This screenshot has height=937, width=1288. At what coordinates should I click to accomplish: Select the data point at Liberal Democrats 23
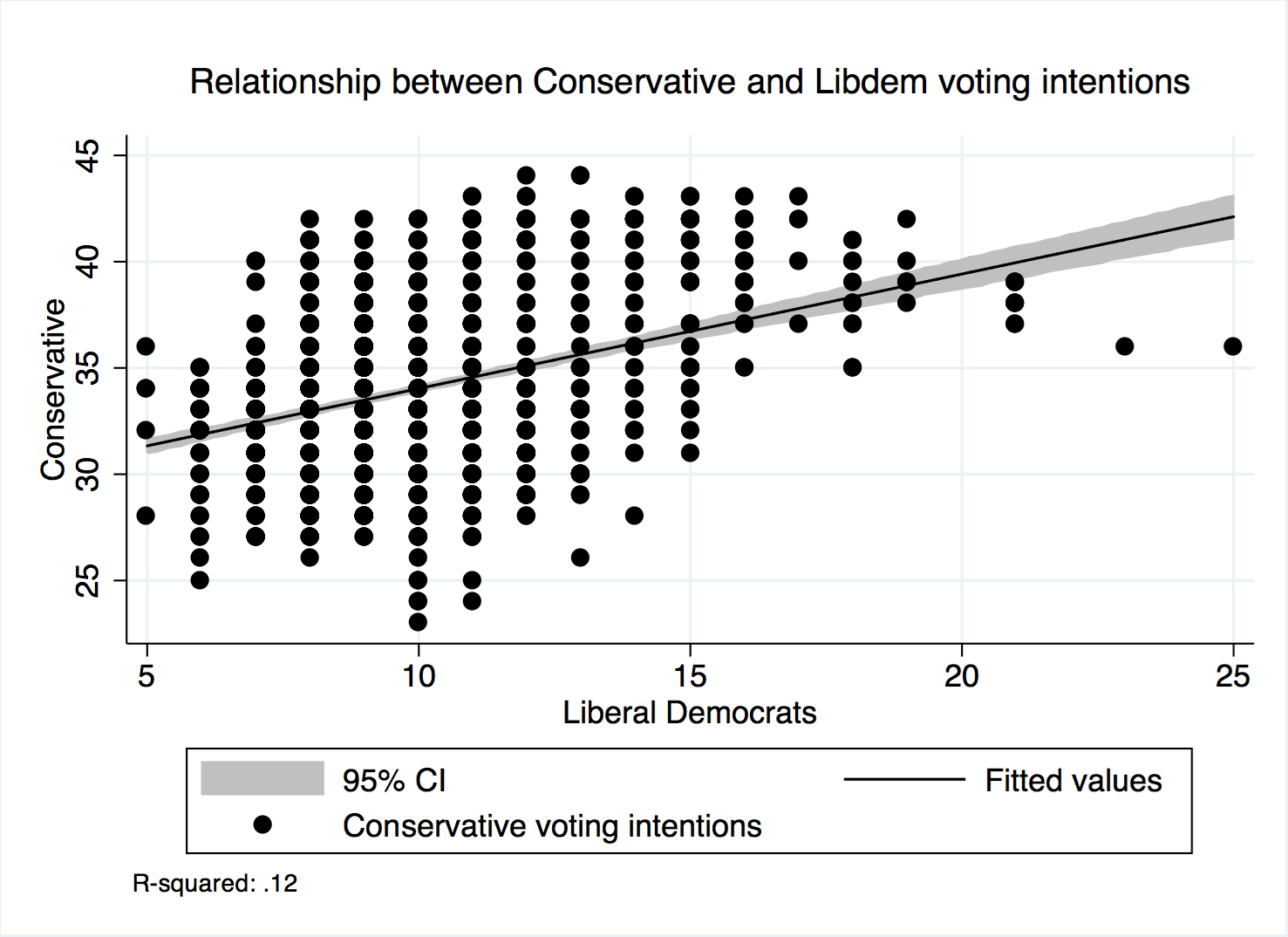click(1124, 346)
